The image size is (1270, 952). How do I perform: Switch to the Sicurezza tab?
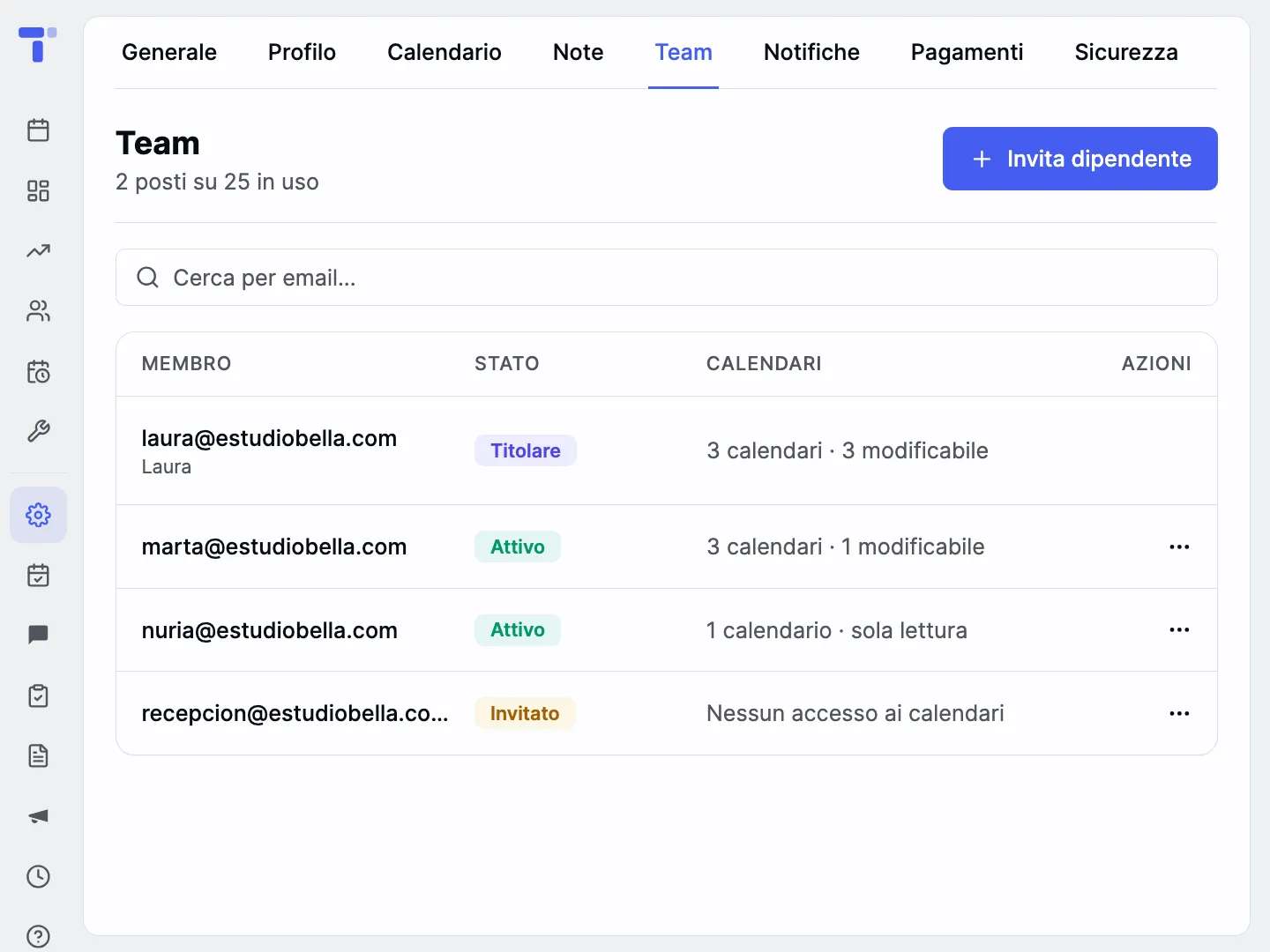tap(1126, 52)
